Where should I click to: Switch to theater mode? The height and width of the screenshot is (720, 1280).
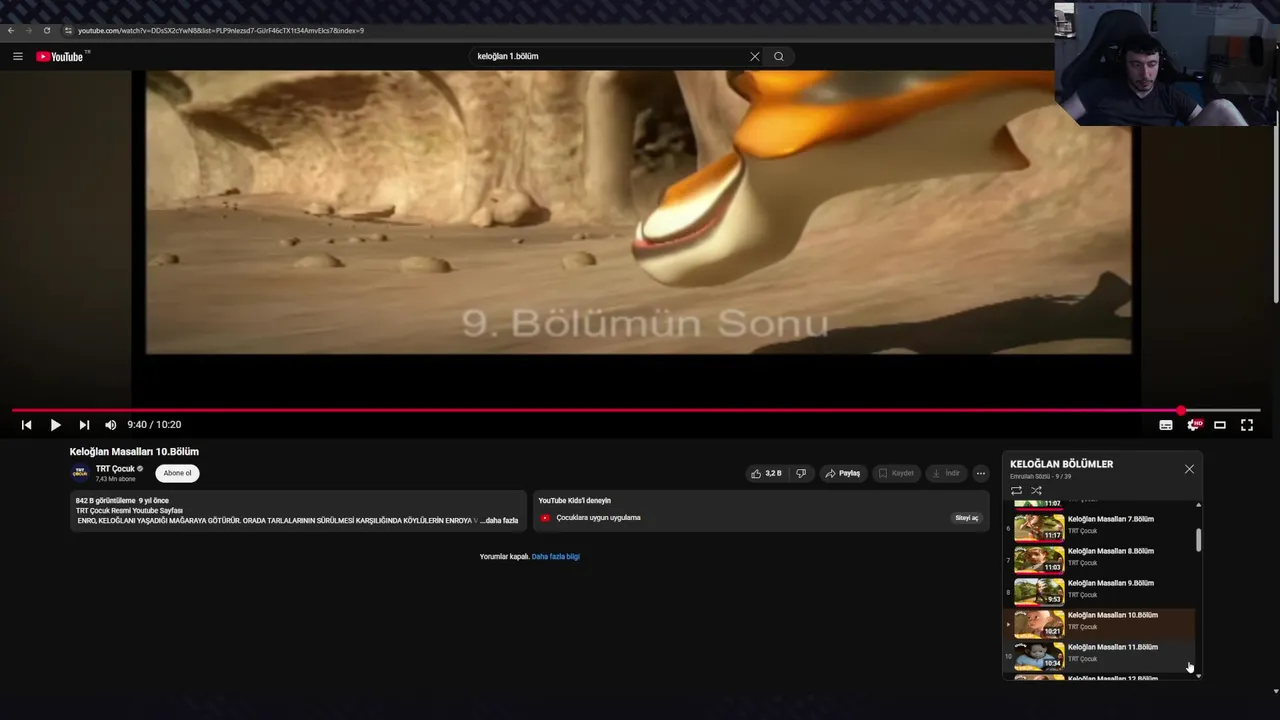1220,425
